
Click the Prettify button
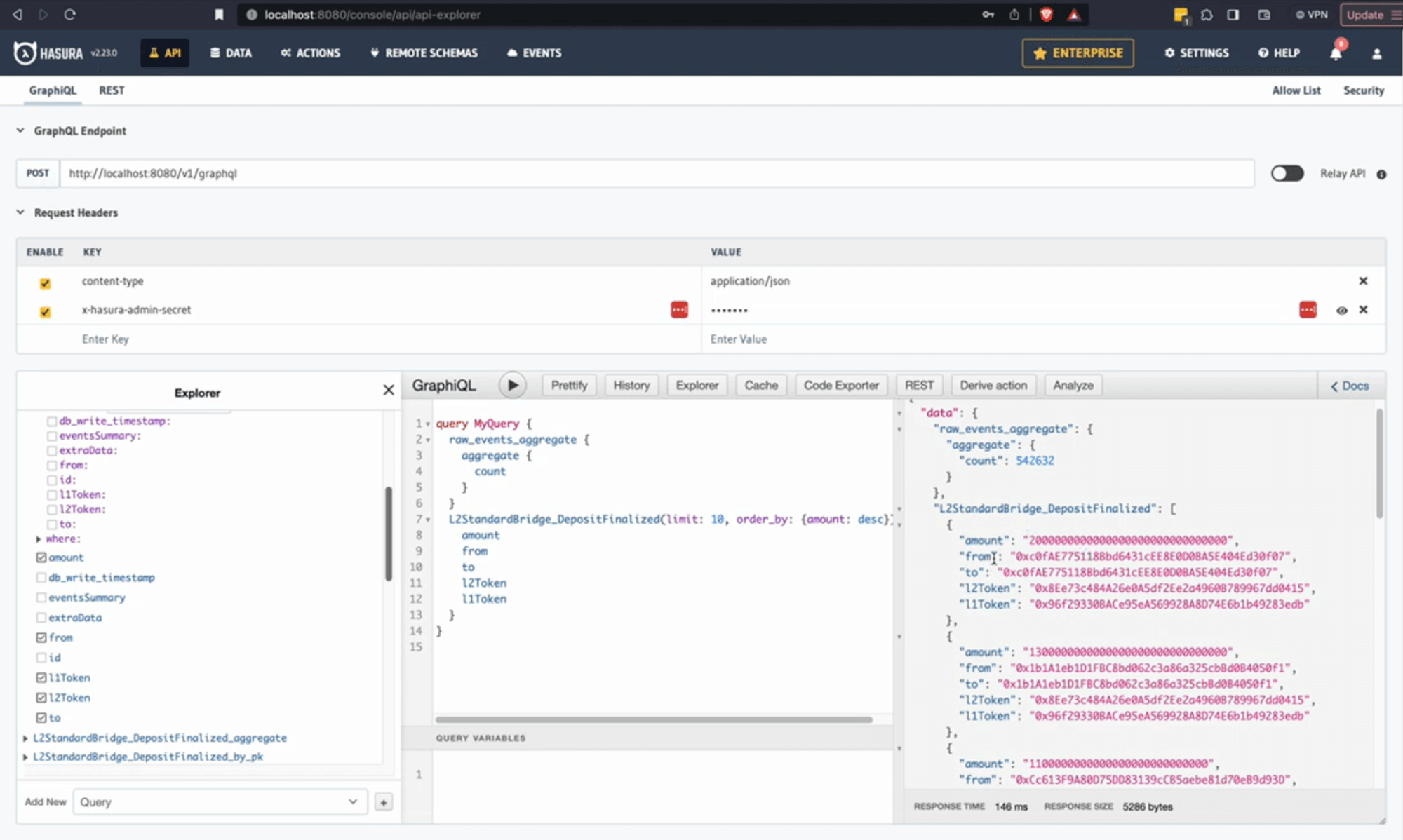[x=569, y=385]
